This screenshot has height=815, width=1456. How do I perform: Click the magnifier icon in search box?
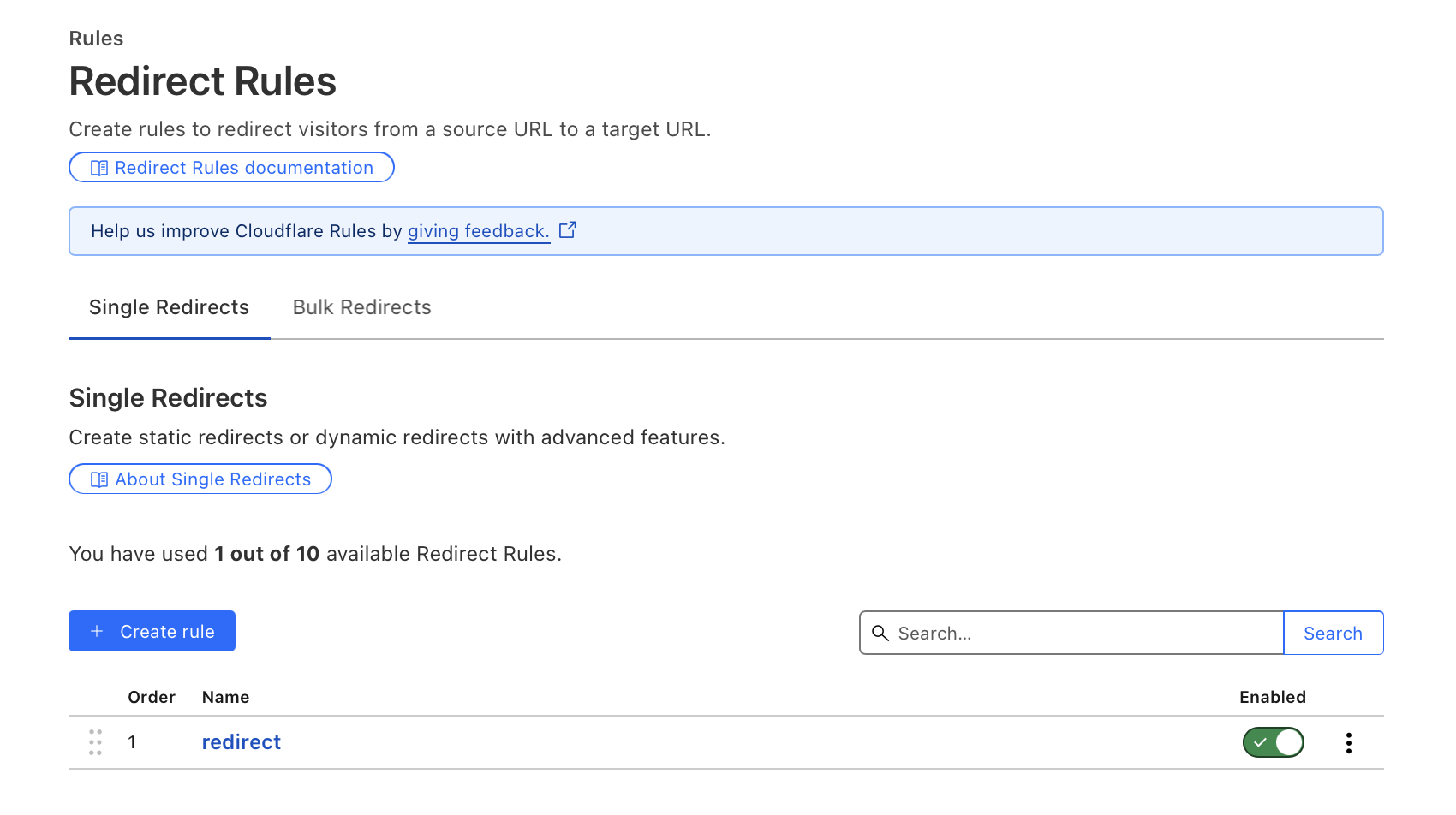click(880, 633)
